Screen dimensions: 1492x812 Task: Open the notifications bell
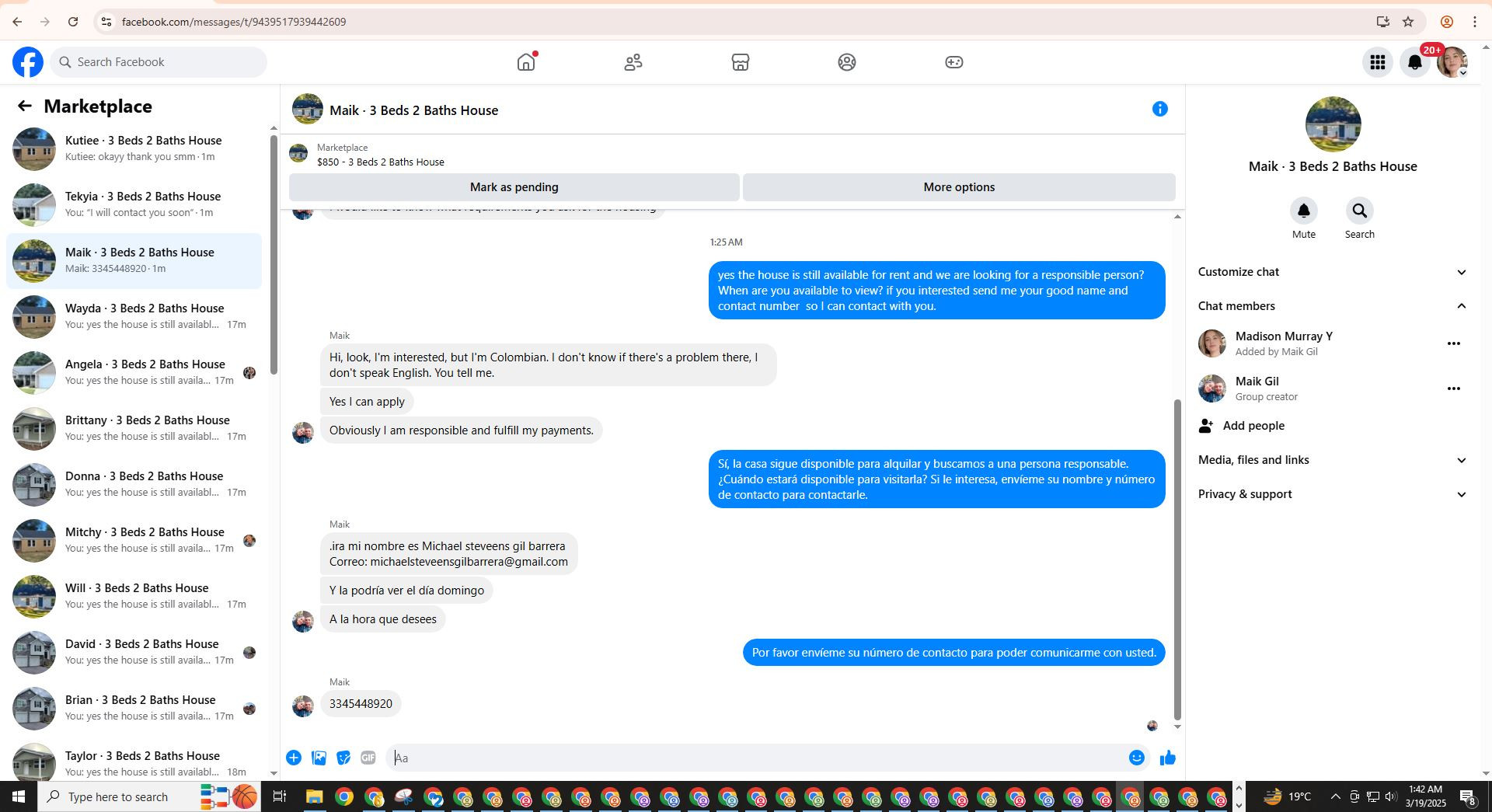[1415, 62]
